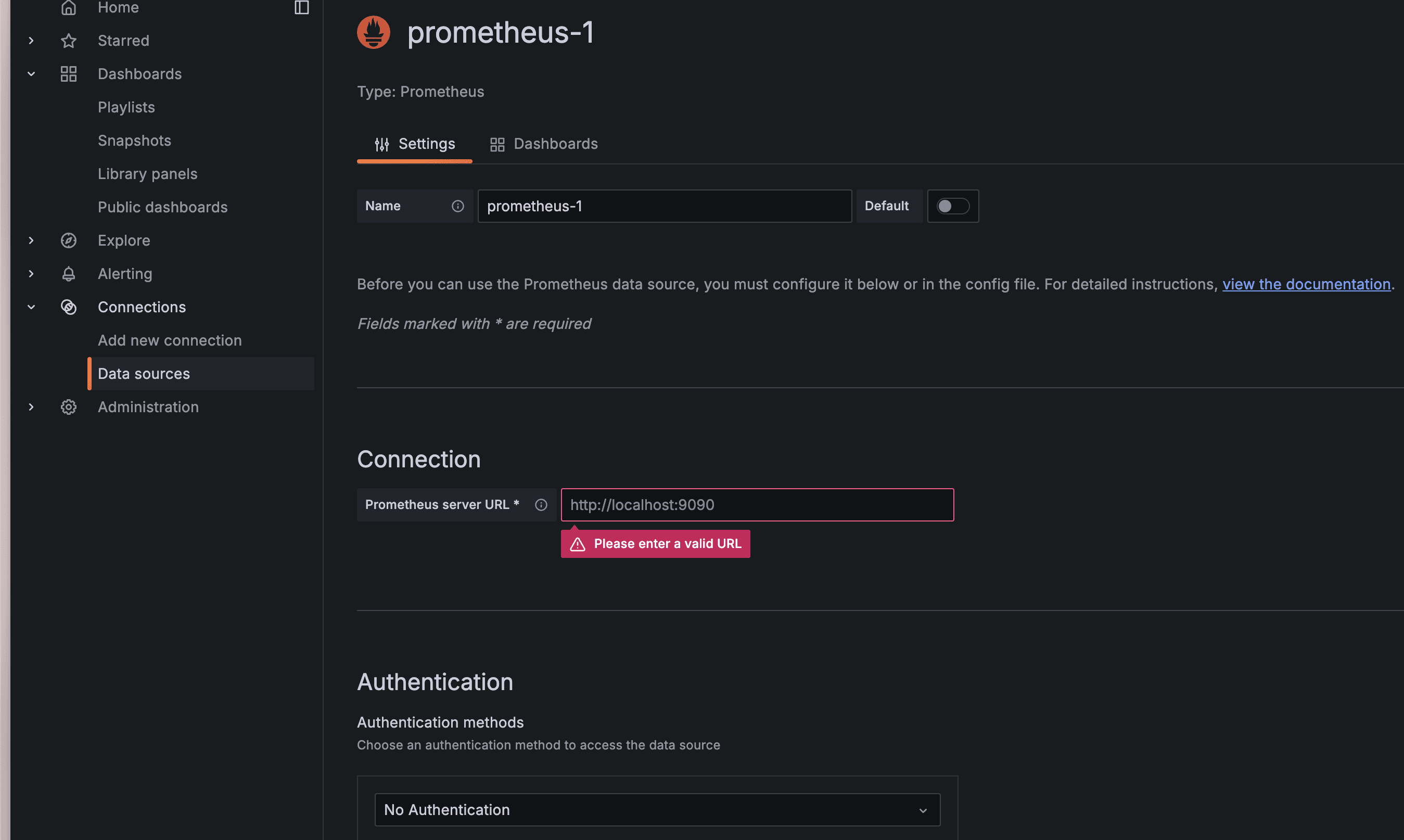Click the Administration gear icon
This screenshot has width=1404, height=840.
tap(69, 407)
